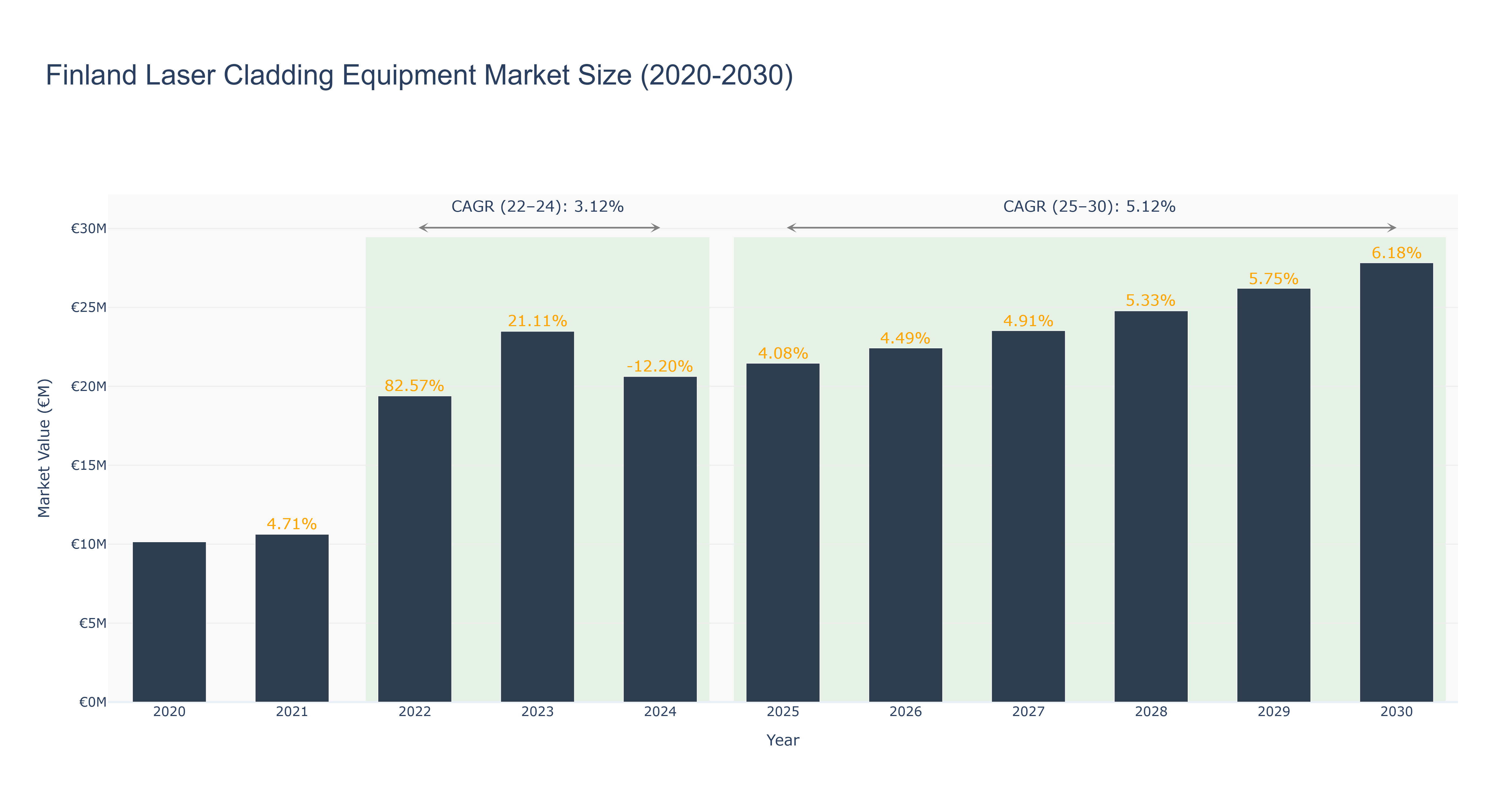Click the 2030 bar
The width and height of the screenshot is (1512, 810).
tap(1396, 482)
